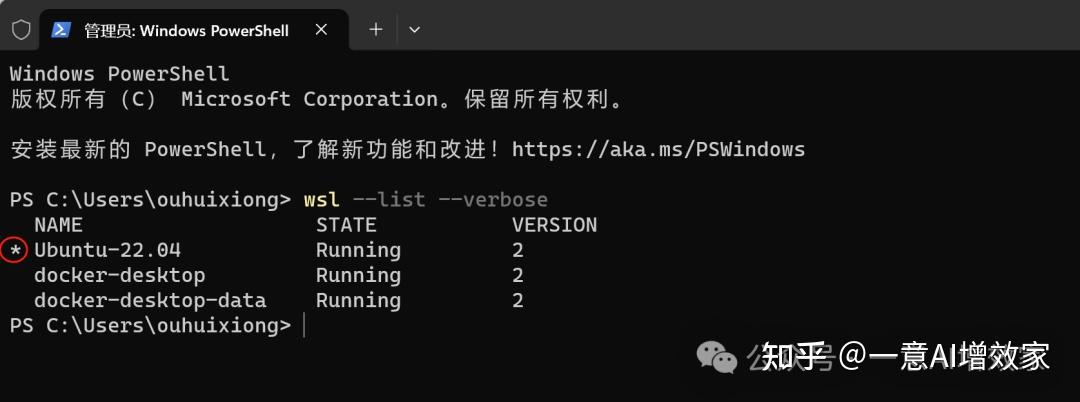1080x402 pixels.
Task: Open a new tab with the plus button
Action: click(x=376, y=30)
